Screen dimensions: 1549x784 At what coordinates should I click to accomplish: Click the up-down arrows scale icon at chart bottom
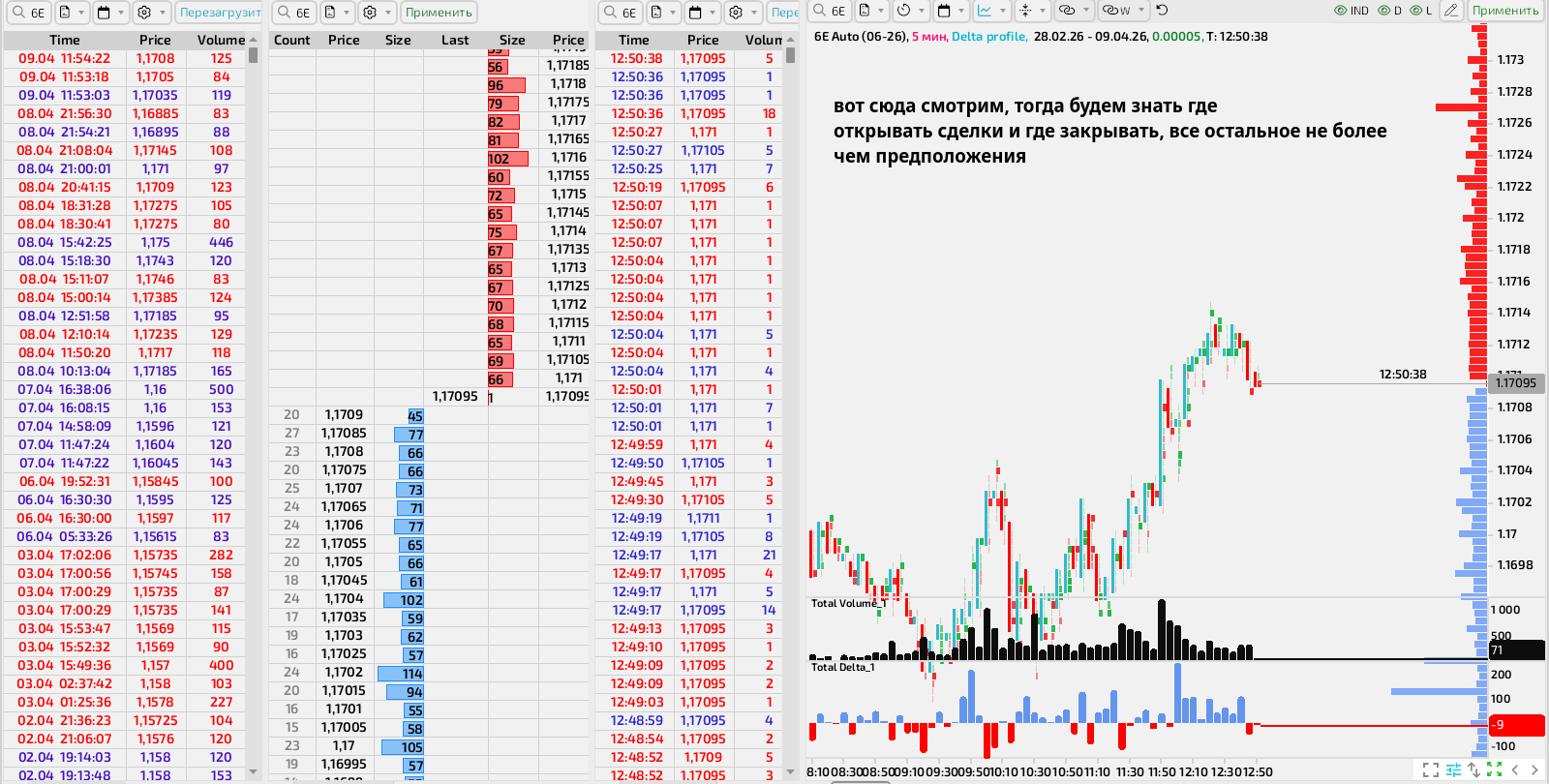coord(1473,770)
